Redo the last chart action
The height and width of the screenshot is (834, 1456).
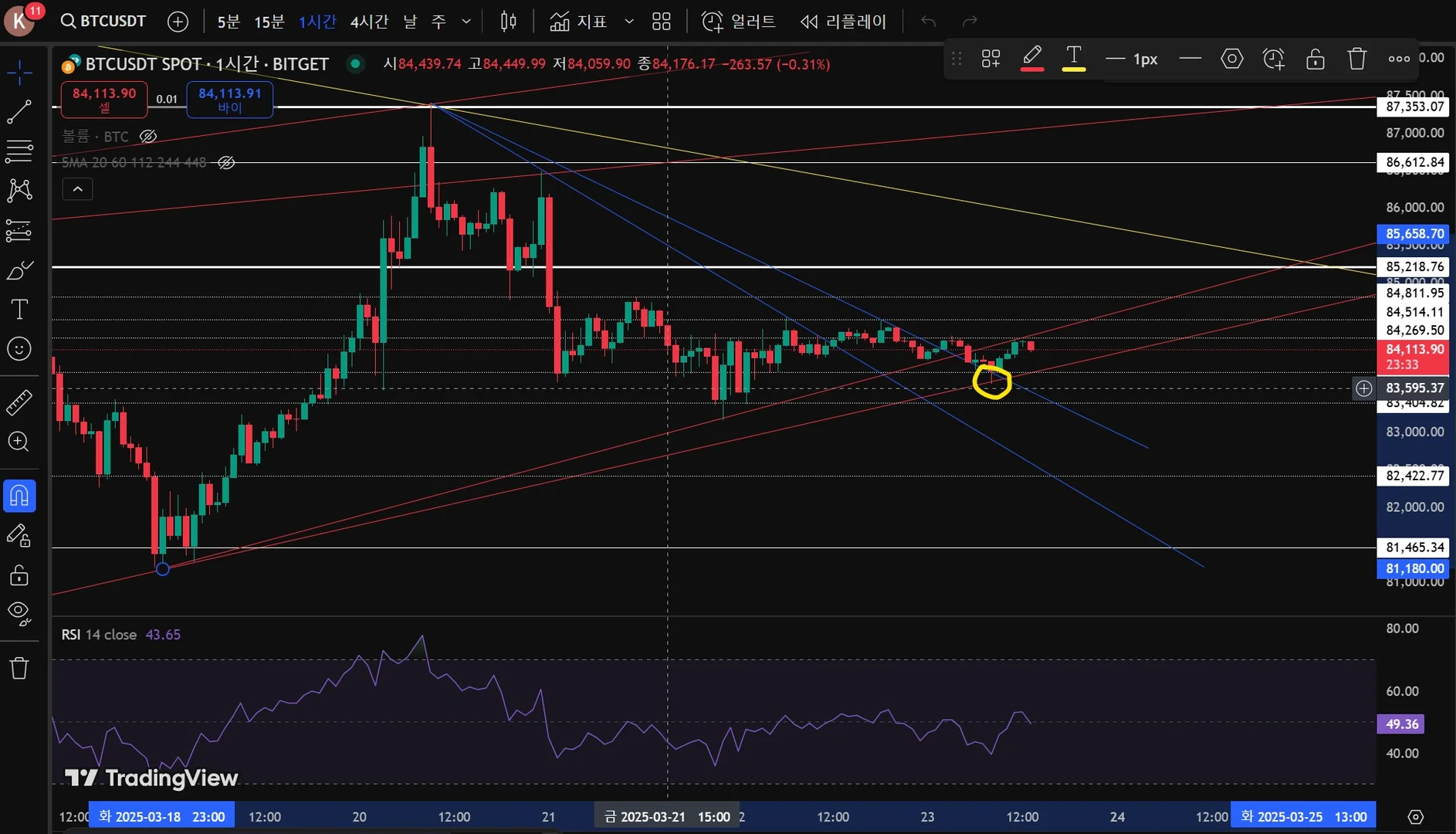click(x=970, y=22)
